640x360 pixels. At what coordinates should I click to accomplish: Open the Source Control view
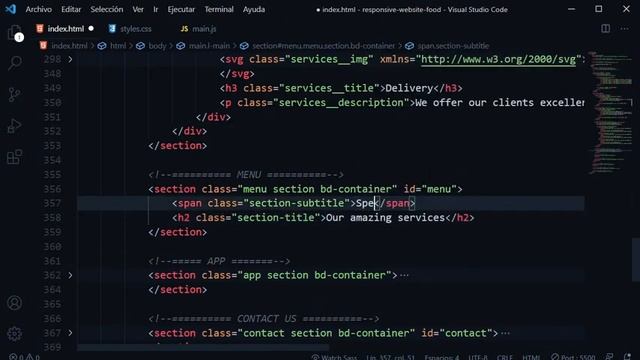tap(14, 94)
